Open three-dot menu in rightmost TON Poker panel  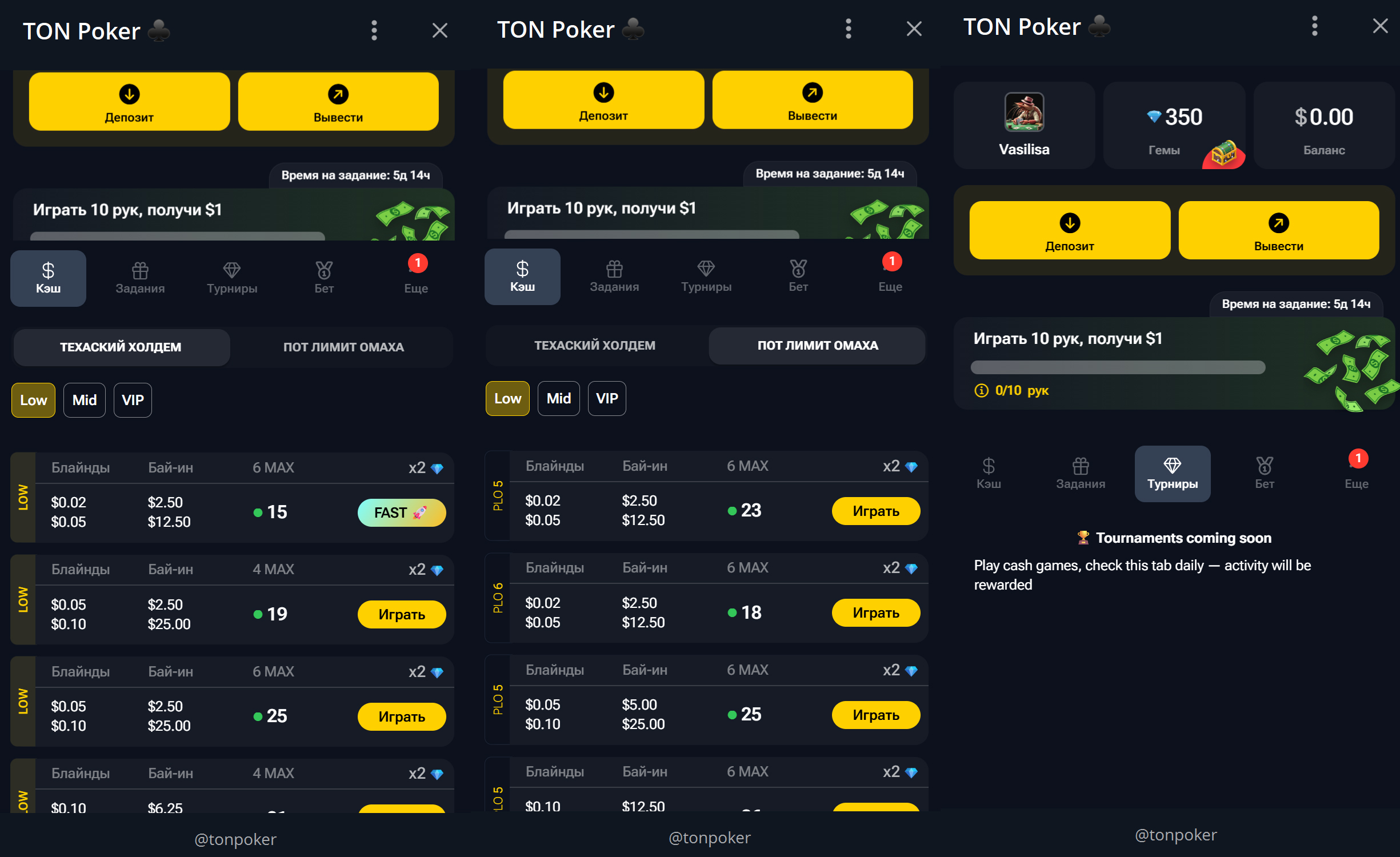(1314, 26)
